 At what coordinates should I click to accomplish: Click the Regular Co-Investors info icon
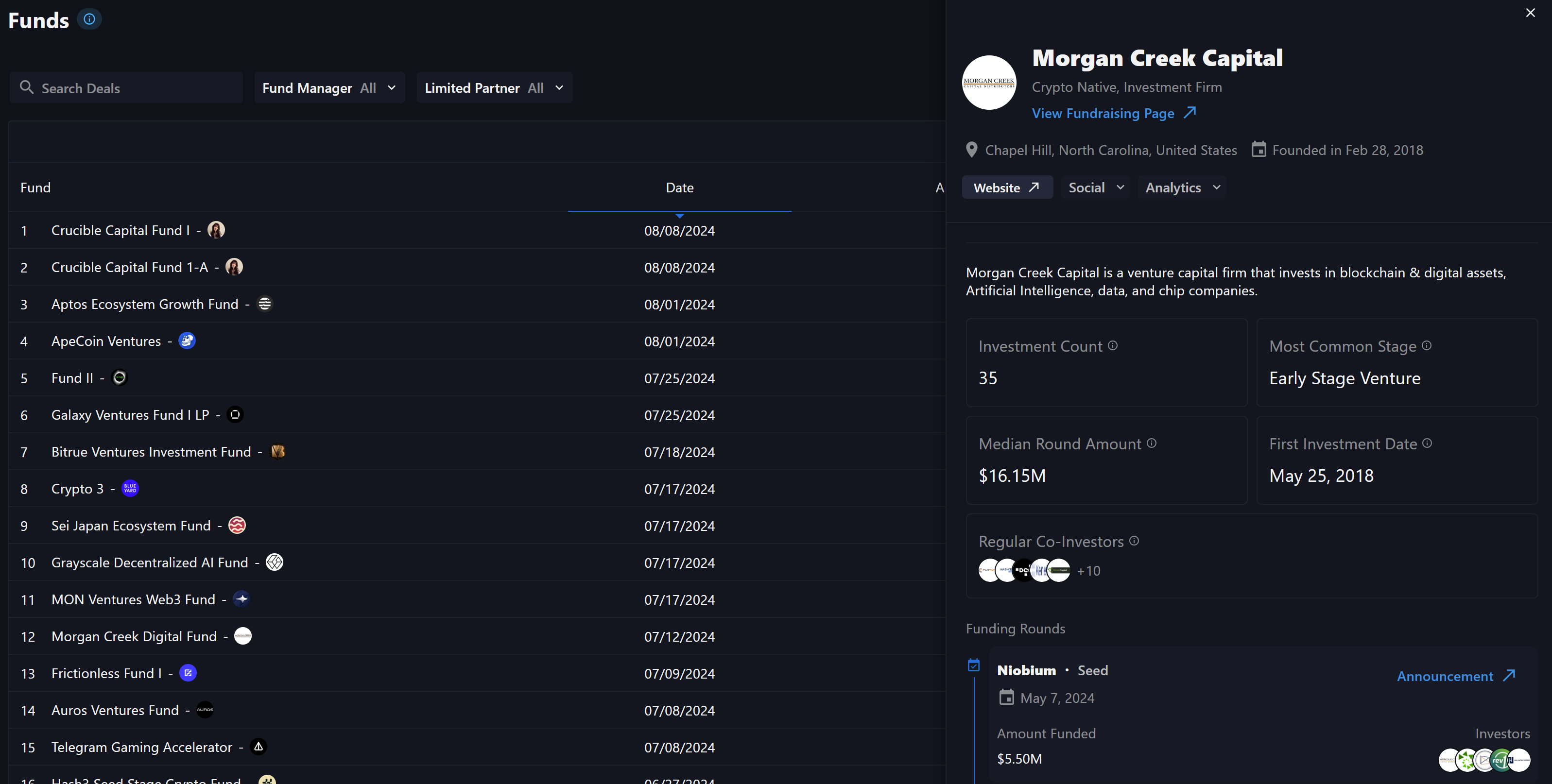point(1134,540)
